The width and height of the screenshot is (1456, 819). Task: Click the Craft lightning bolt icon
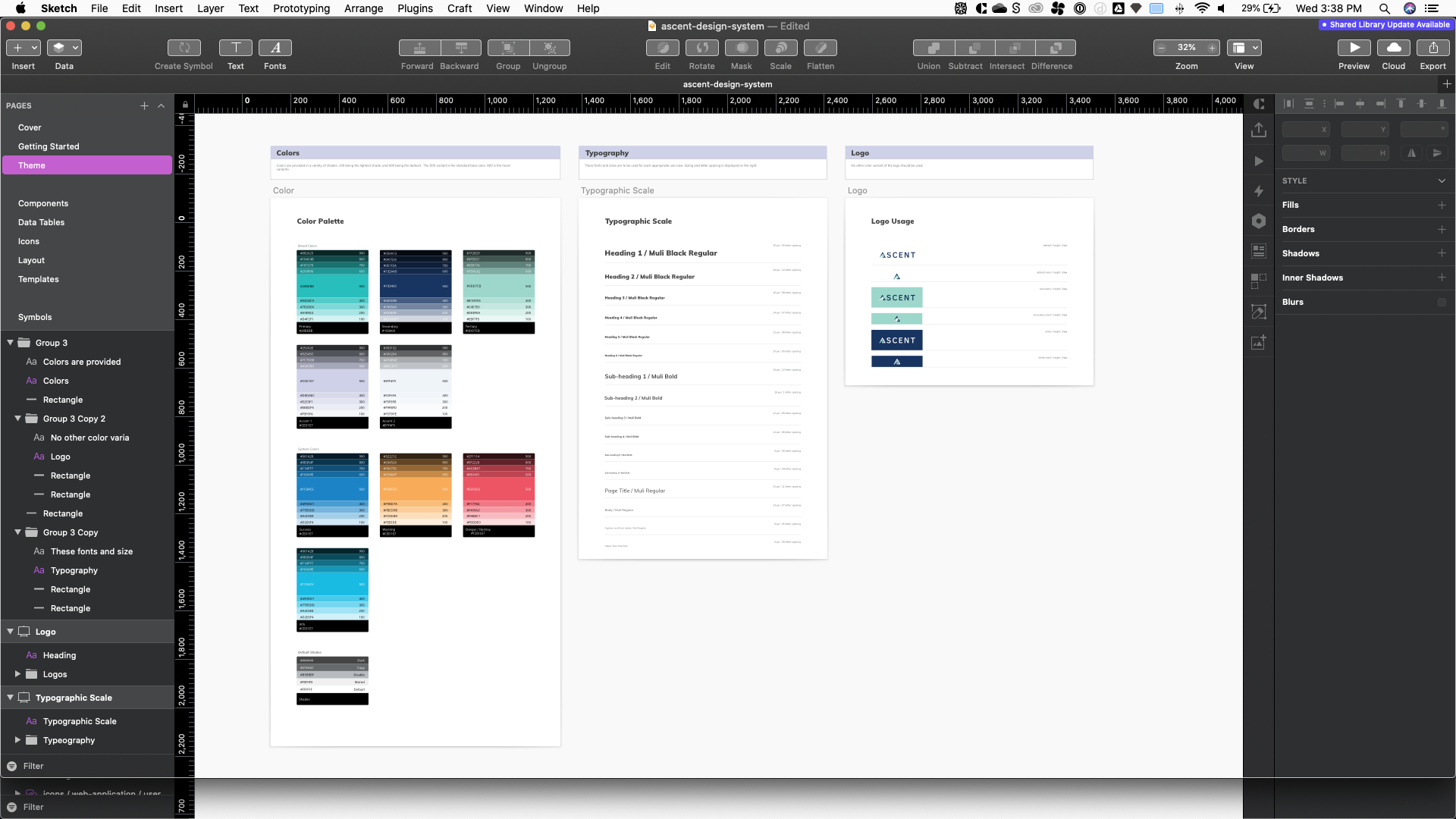click(x=1259, y=191)
